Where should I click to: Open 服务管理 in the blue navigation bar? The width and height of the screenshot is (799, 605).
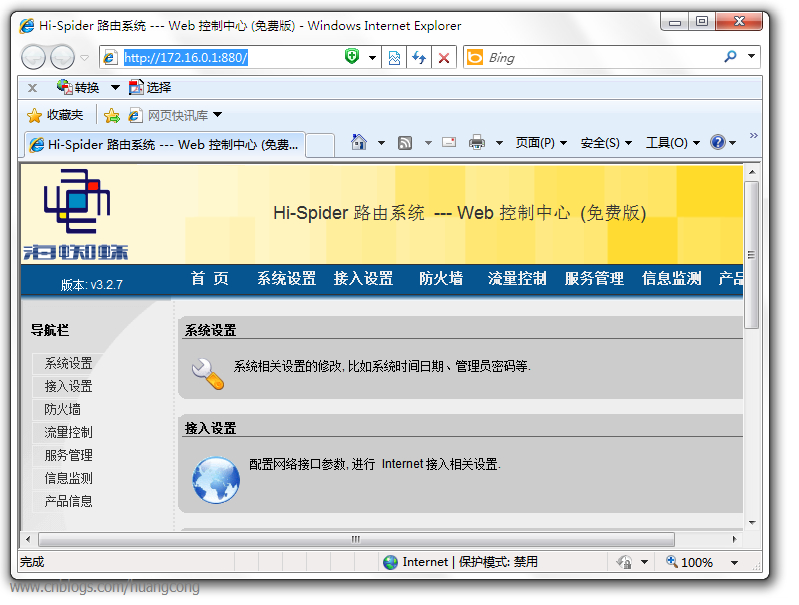tap(594, 278)
